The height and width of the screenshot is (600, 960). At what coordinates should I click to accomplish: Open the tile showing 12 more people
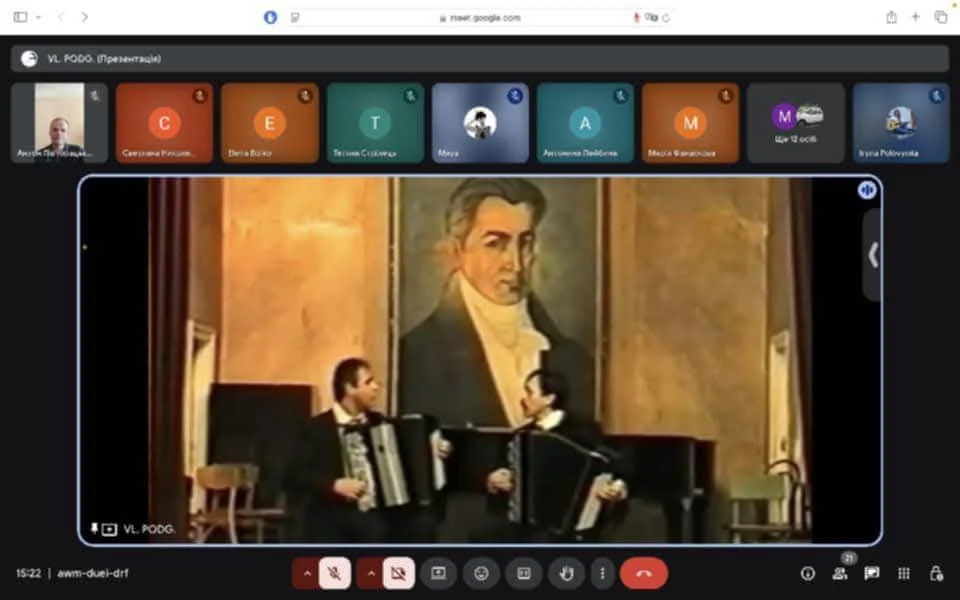pos(796,123)
